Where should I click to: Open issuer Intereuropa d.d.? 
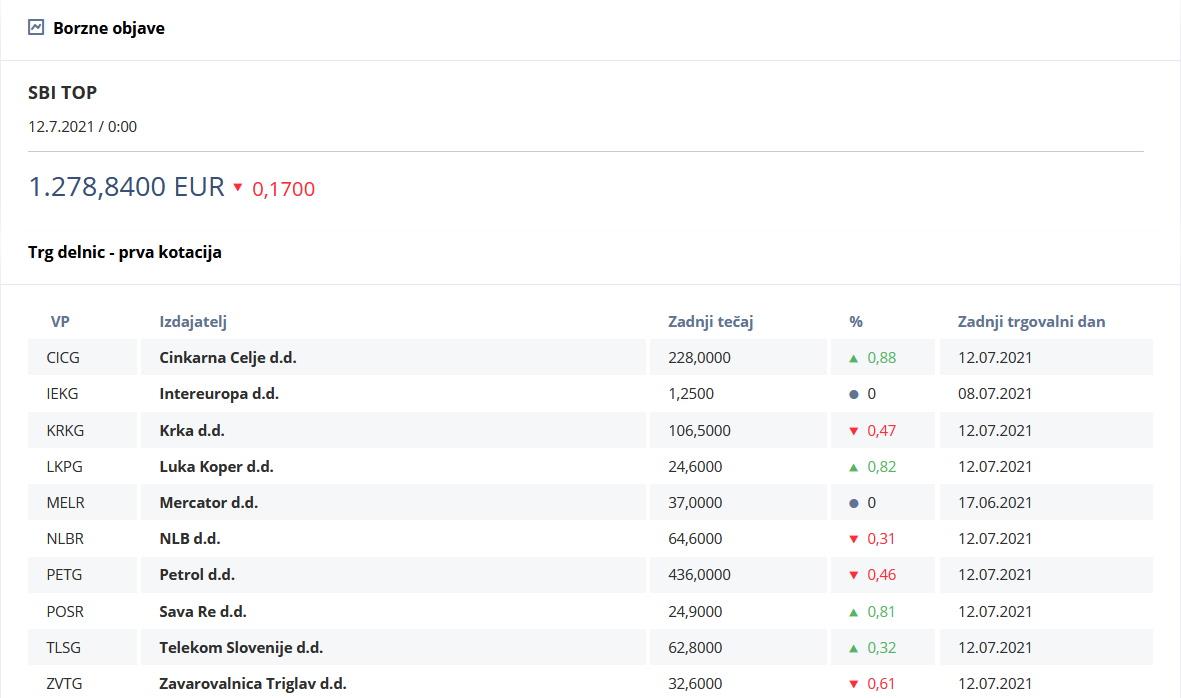tap(218, 394)
